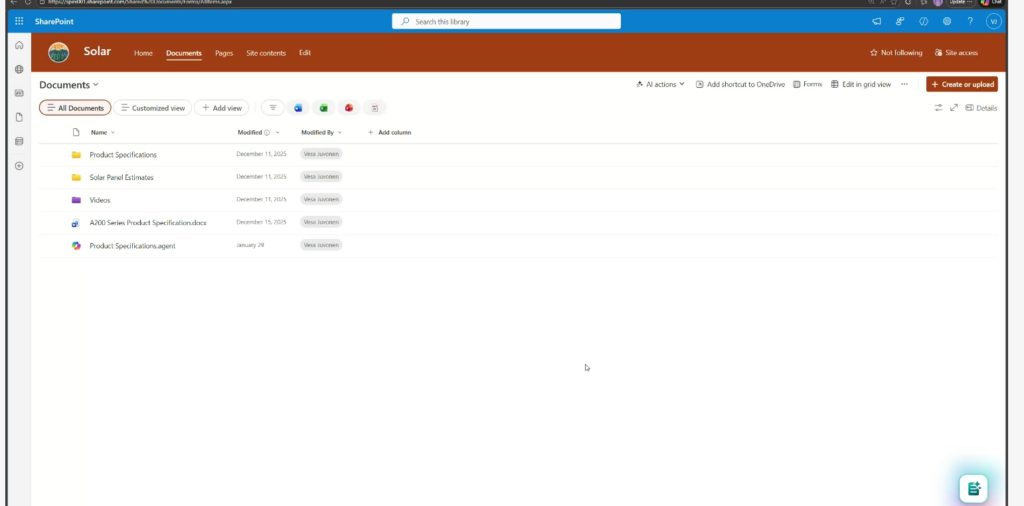Click the megaphone icon in header
Image resolution: width=1024 pixels, height=506 pixels.
point(877,21)
